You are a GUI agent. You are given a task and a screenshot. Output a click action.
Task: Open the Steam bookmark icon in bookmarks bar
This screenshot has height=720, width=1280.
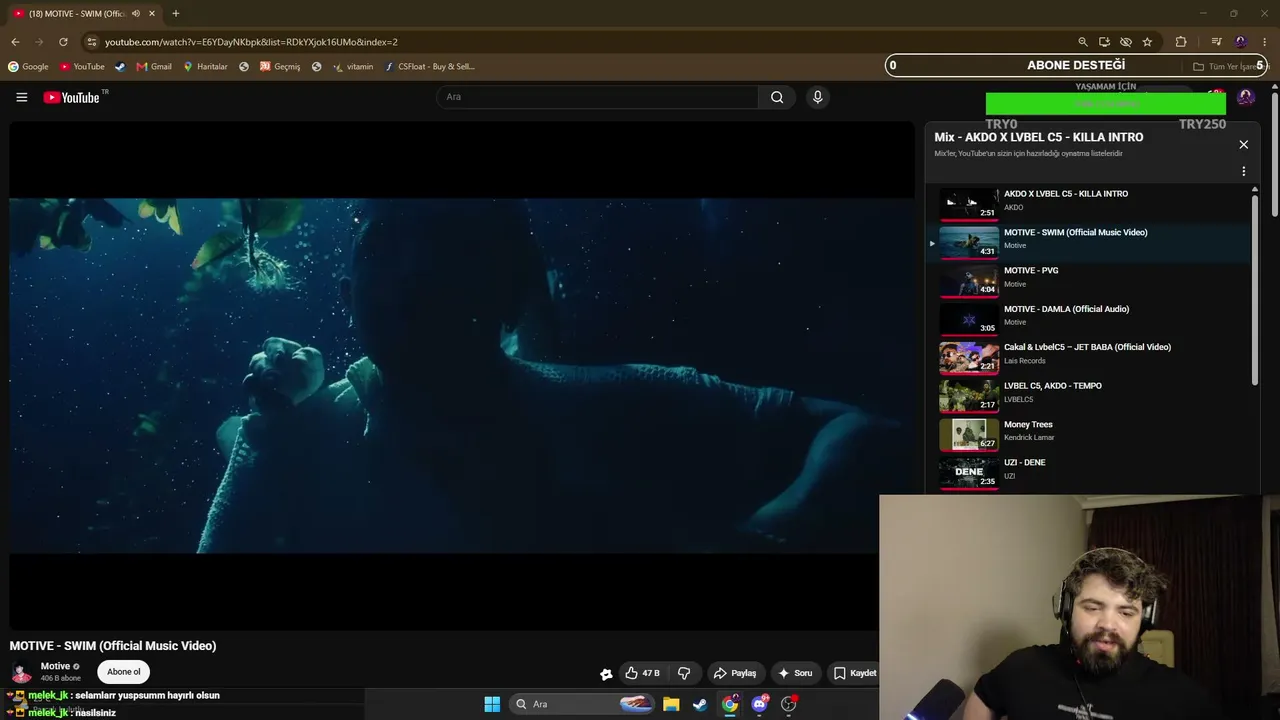click(120, 67)
